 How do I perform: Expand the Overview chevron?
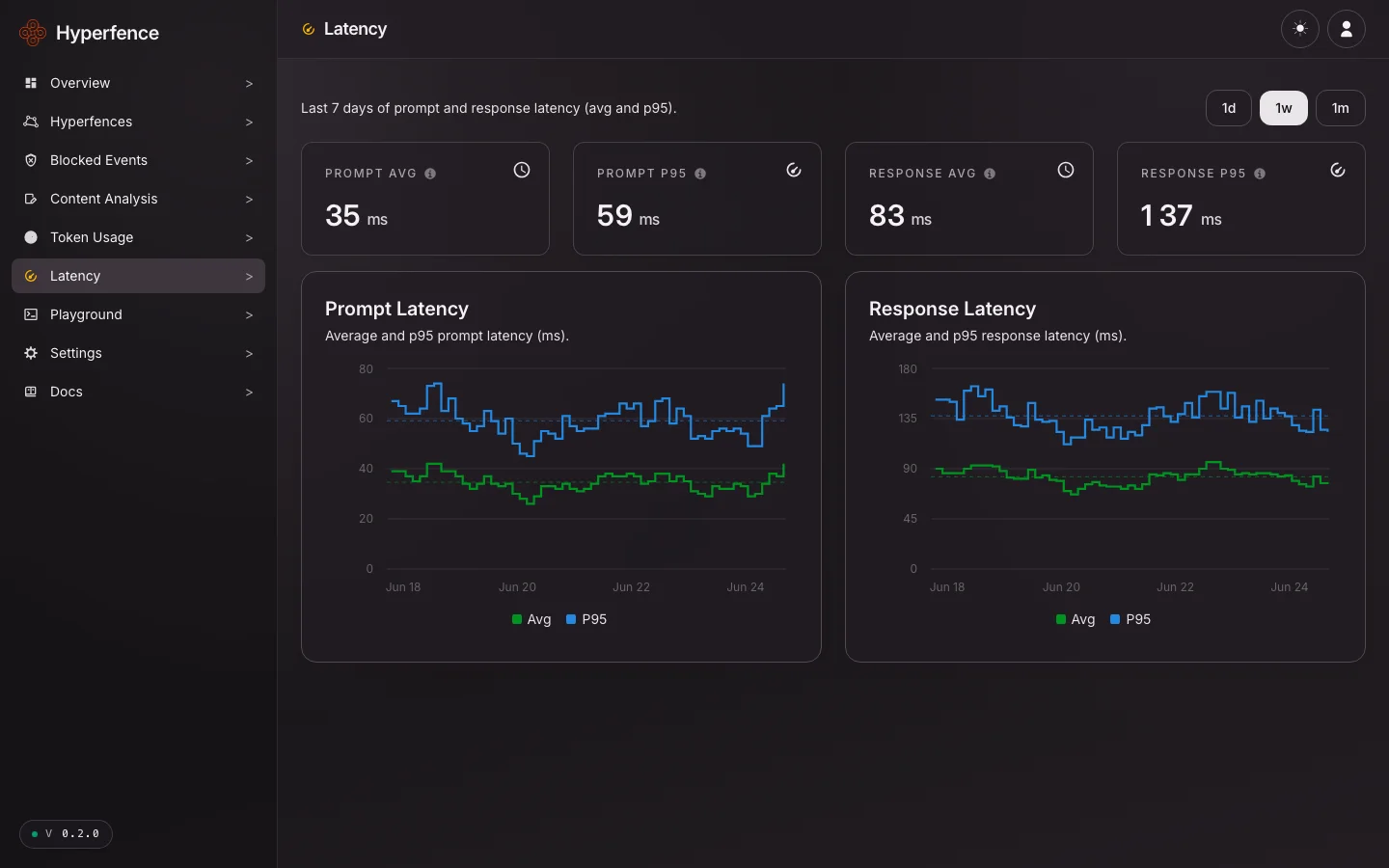[249, 84]
